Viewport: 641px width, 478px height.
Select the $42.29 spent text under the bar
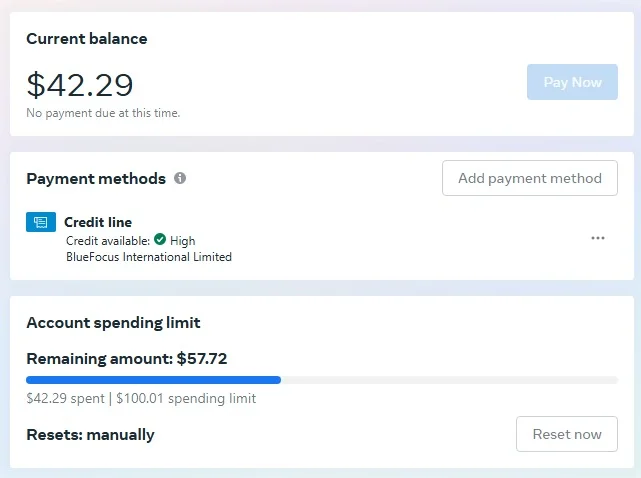point(65,398)
